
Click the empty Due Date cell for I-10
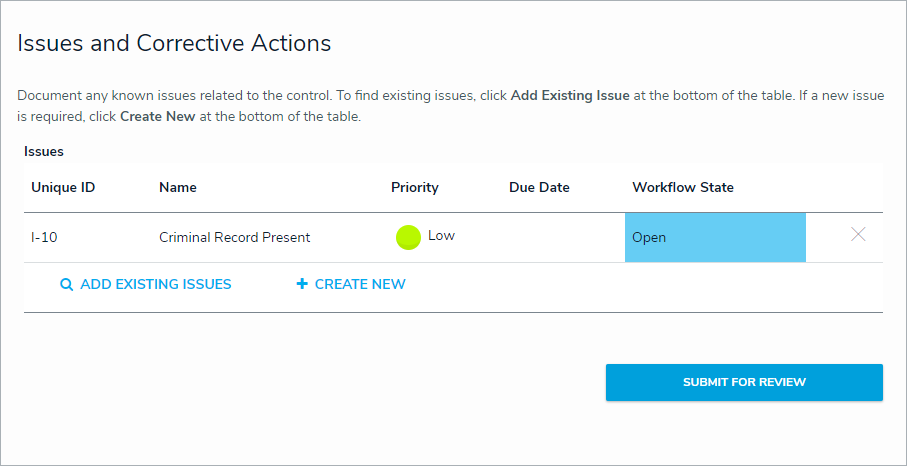click(x=560, y=237)
